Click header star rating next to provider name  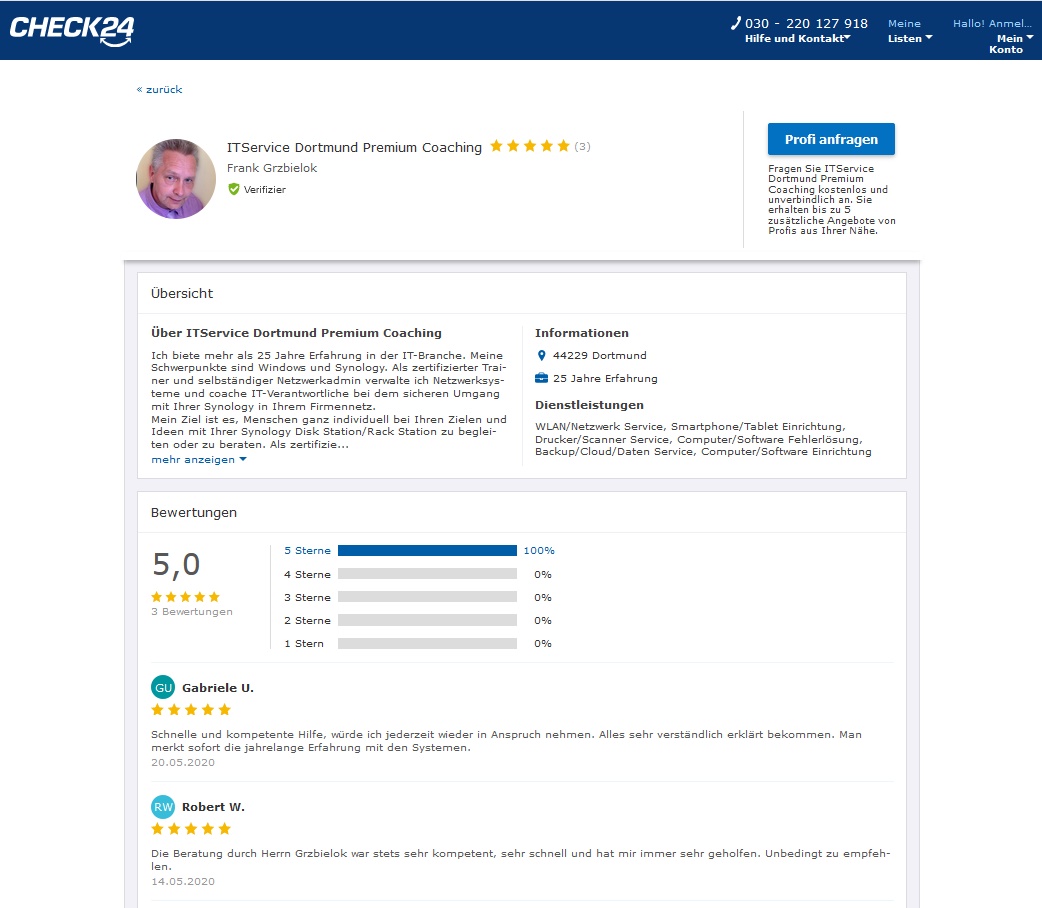(530, 146)
